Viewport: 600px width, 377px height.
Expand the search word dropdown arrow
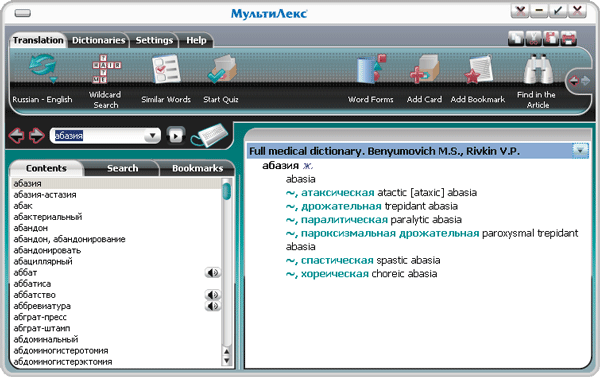tap(152, 135)
